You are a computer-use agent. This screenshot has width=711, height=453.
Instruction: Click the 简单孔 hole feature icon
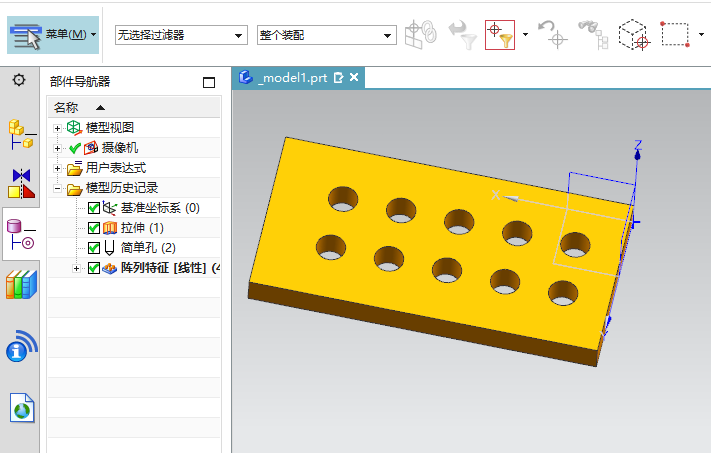109,248
